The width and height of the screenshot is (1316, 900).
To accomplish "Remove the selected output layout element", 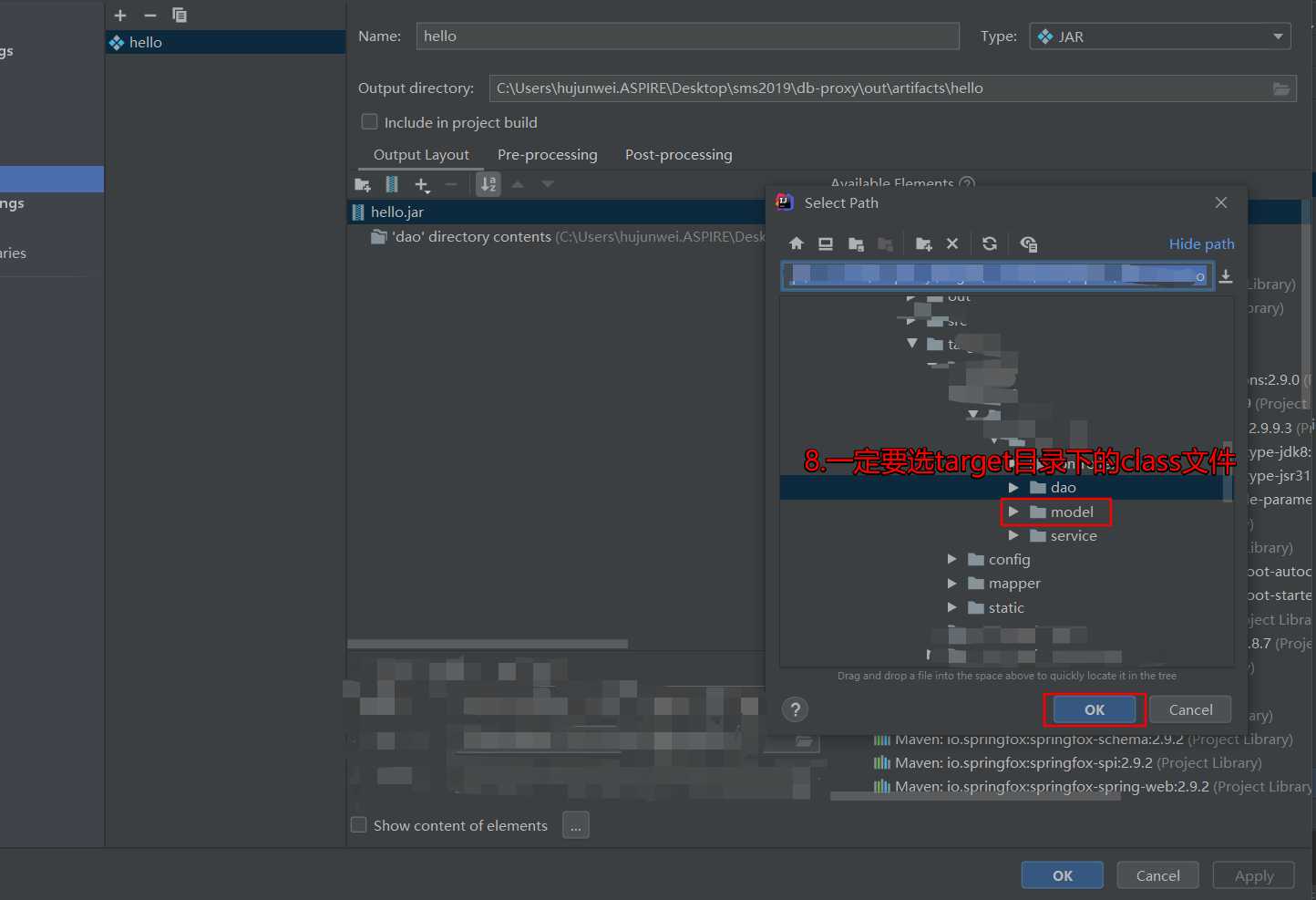I will [x=451, y=184].
